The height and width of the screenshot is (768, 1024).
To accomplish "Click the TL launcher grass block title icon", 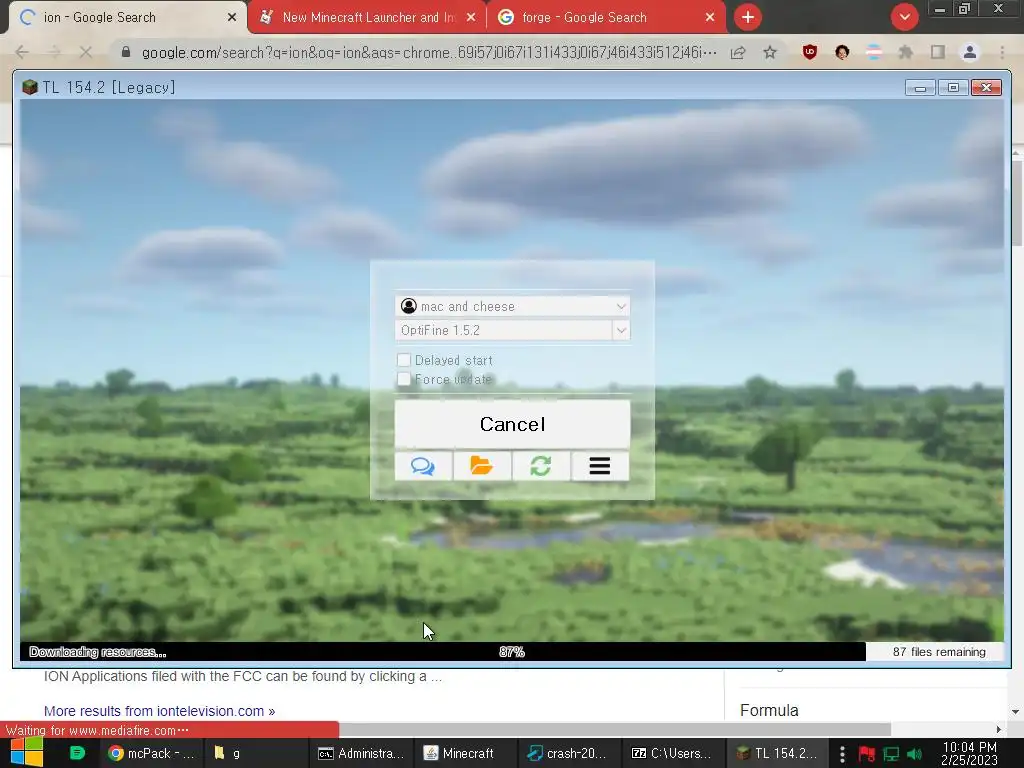I will [x=29, y=87].
